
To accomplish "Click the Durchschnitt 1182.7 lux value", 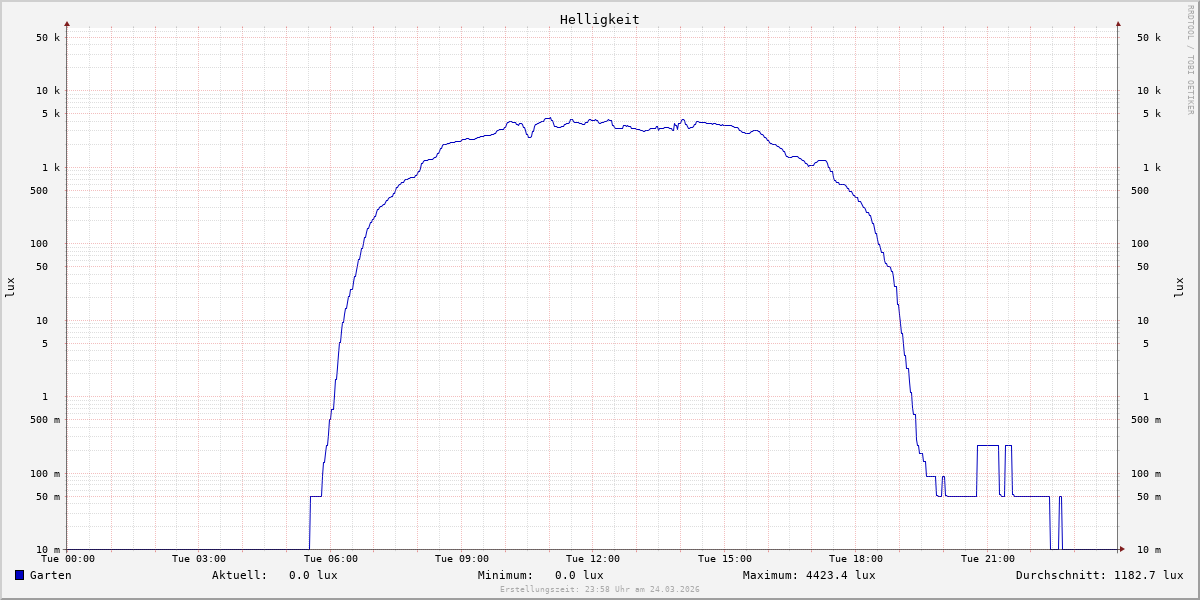I will pyautogui.click(x=1148, y=575).
